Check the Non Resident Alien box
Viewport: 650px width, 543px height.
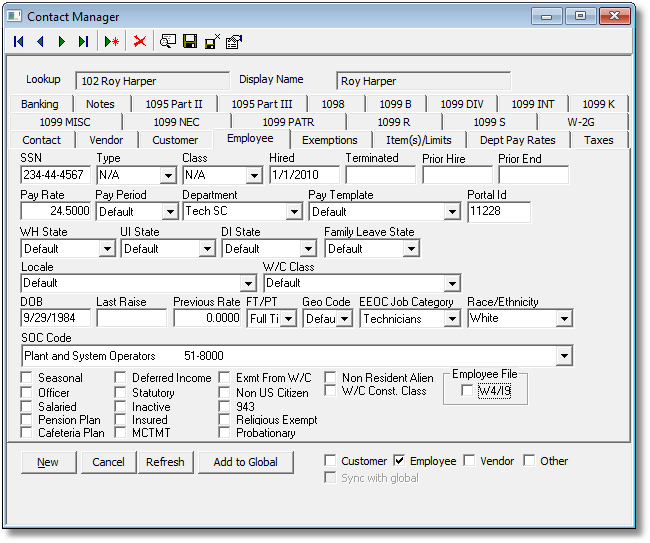330,378
